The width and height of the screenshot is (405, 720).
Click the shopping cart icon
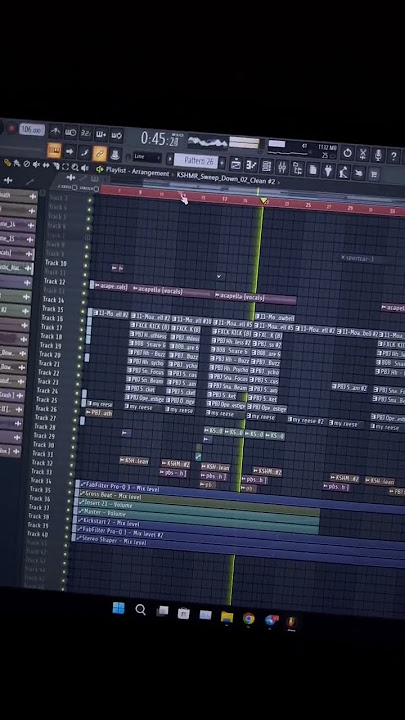point(374,174)
